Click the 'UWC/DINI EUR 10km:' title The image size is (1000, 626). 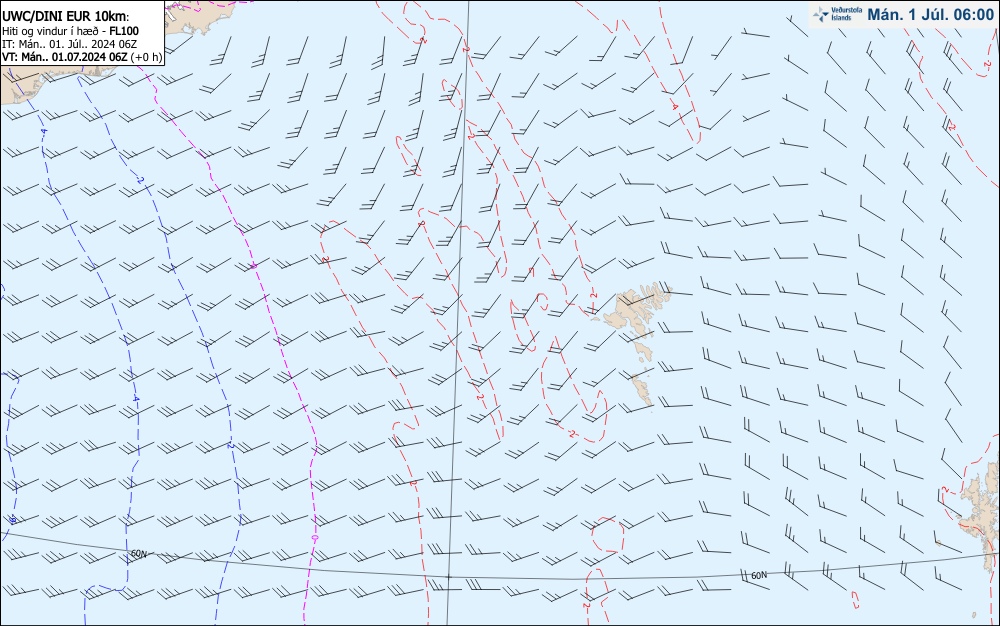point(66,17)
